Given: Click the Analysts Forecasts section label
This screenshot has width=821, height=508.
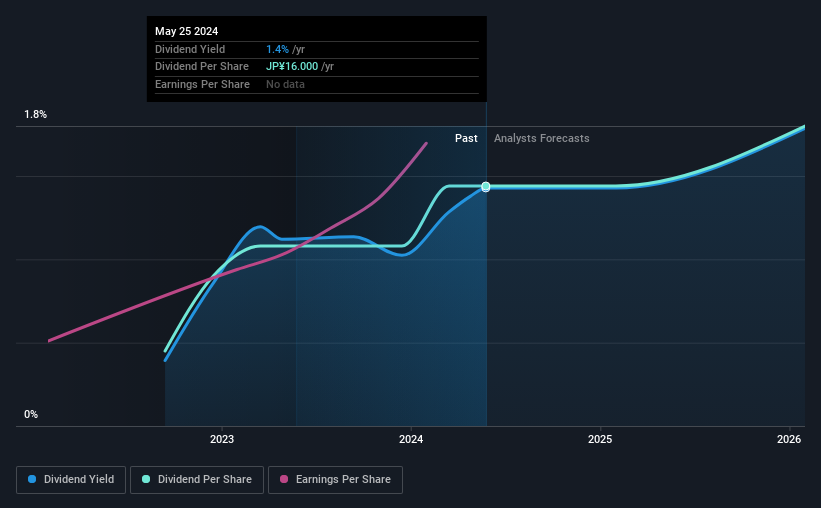Looking at the screenshot, I should click(x=541, y=138).
